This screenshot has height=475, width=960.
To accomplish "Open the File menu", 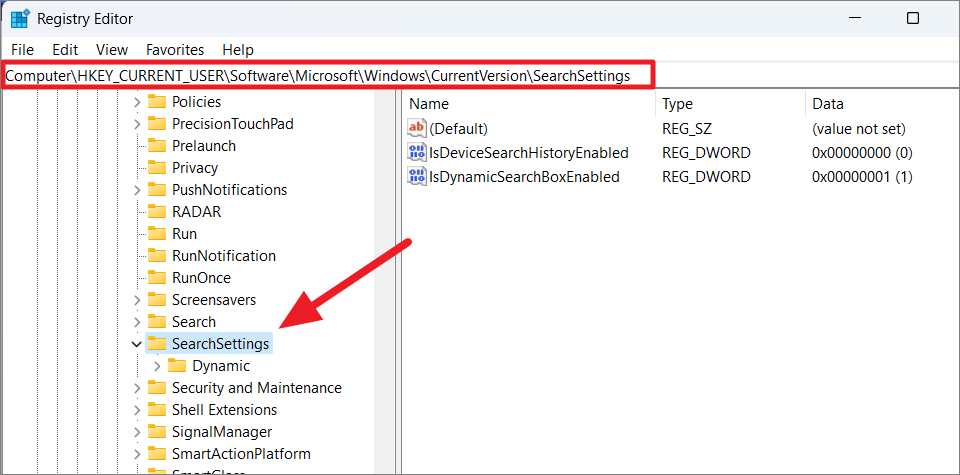I will [x=23, y=50].
